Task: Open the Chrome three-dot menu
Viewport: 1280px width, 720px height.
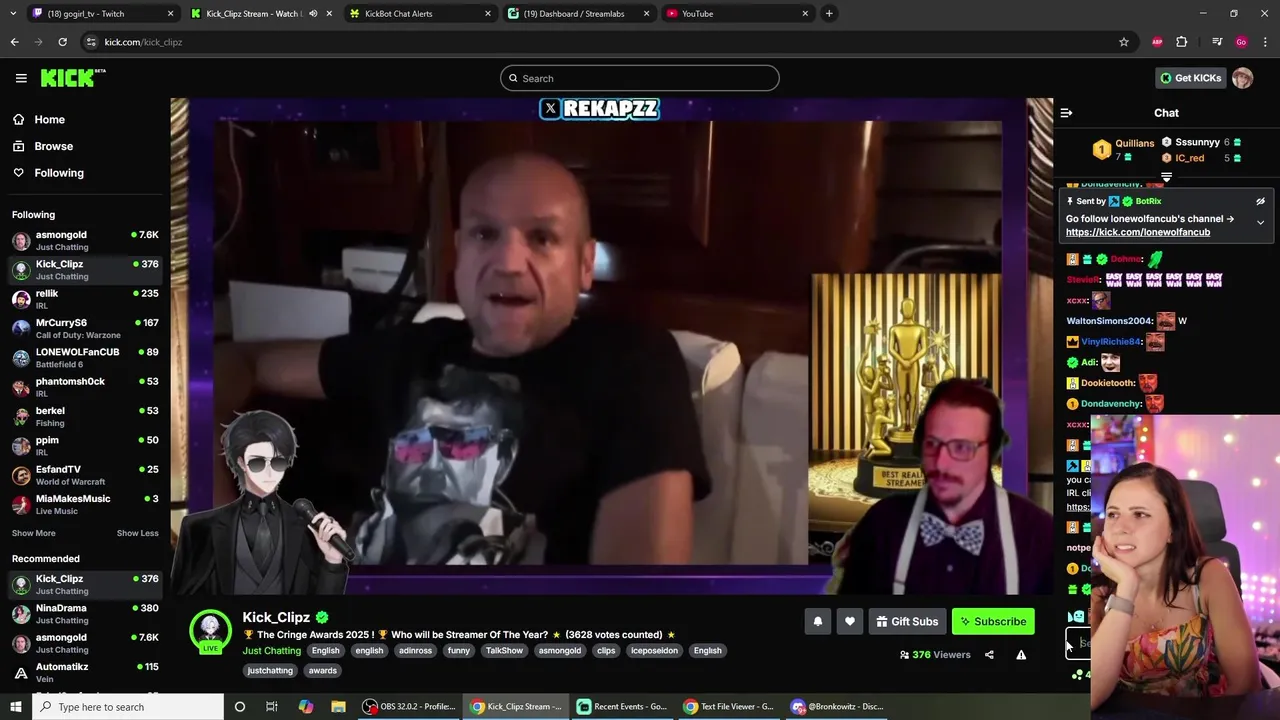Action: coord(1265,42)
